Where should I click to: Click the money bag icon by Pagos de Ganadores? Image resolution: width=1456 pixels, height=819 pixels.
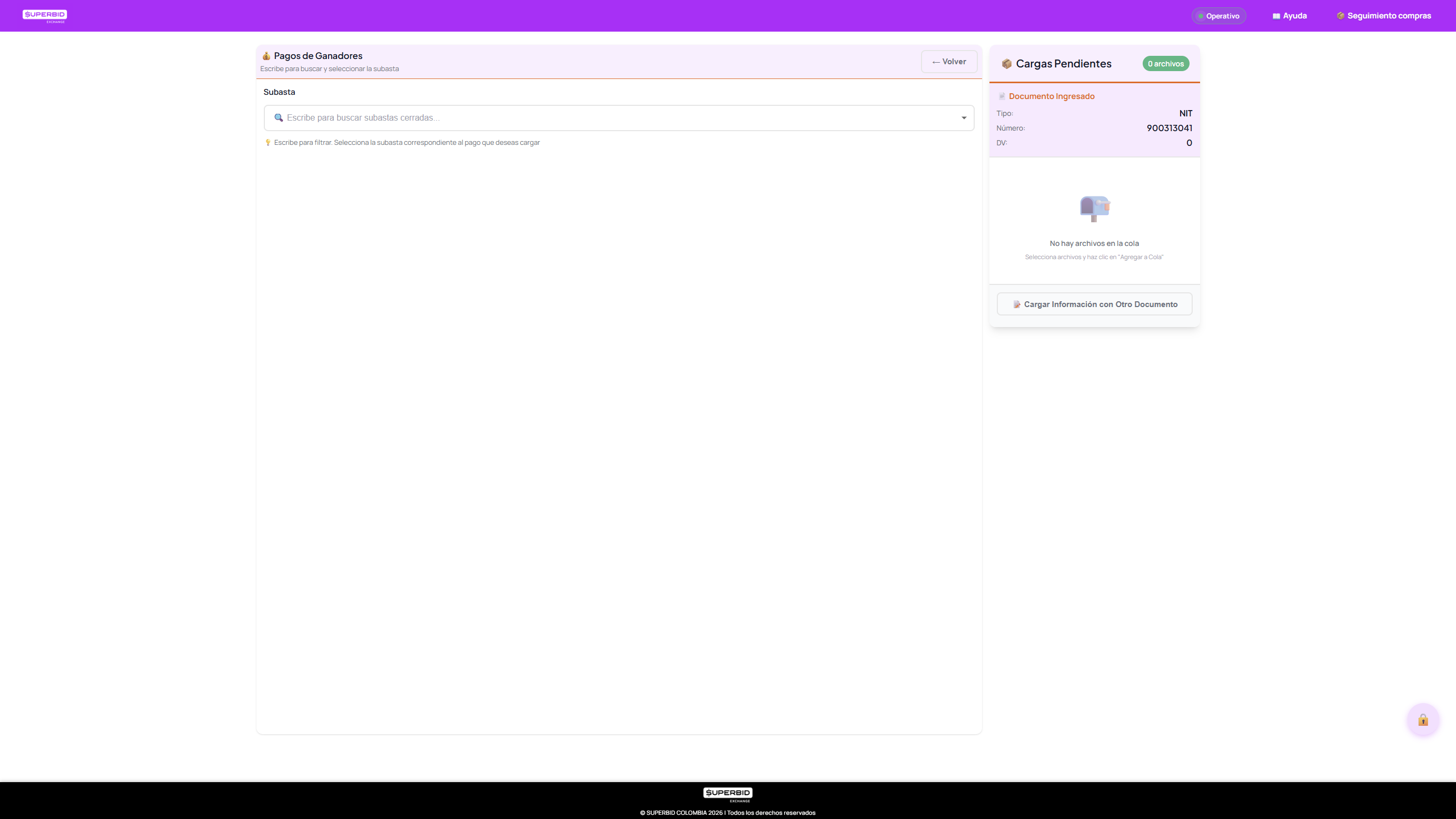coord(266,56)
